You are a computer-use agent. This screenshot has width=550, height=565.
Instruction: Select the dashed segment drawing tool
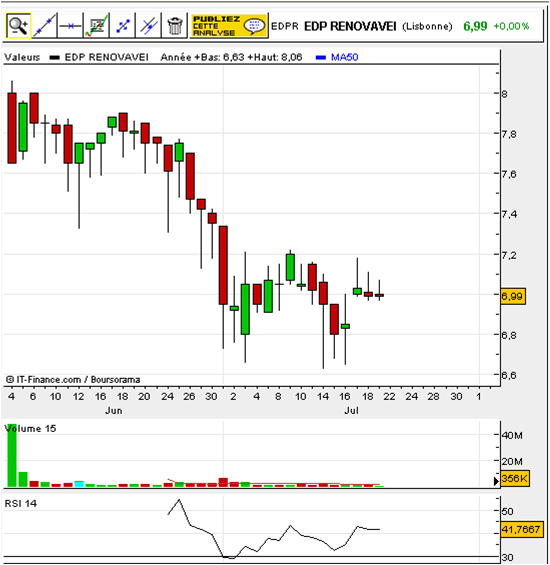(x=123, y=26)
